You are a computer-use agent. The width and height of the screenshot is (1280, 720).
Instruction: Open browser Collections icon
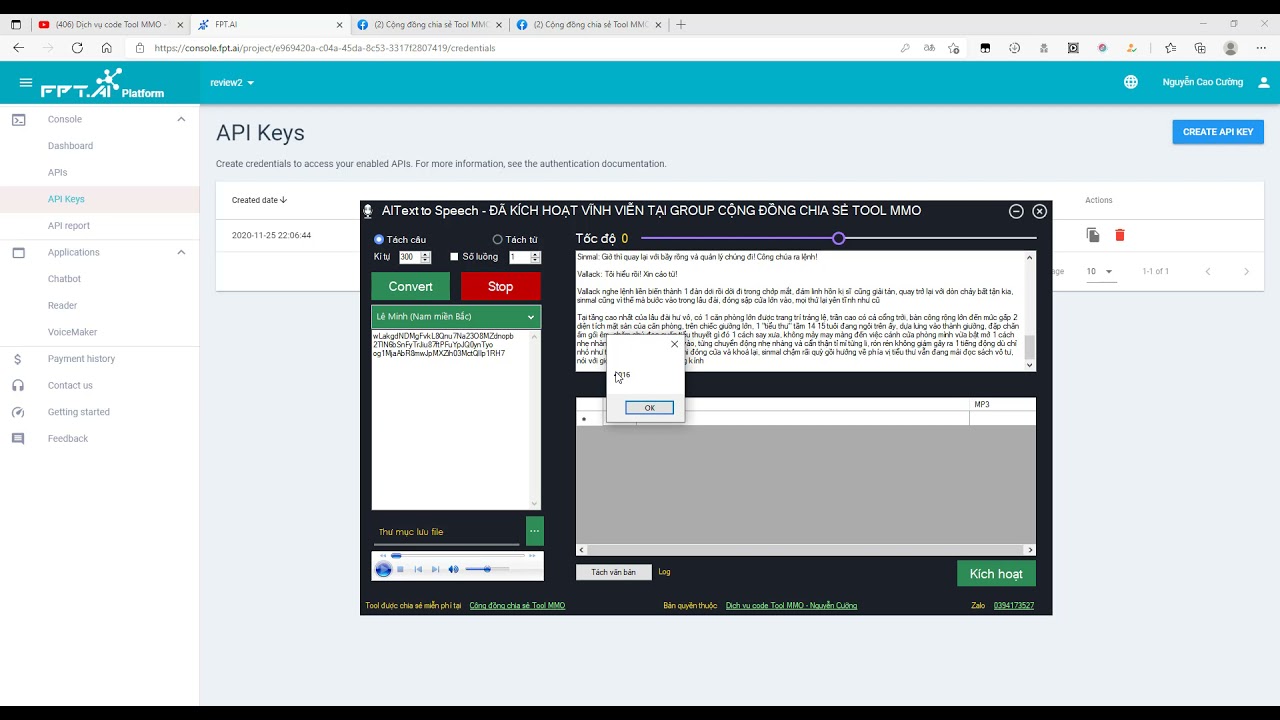pos(1200,47)
